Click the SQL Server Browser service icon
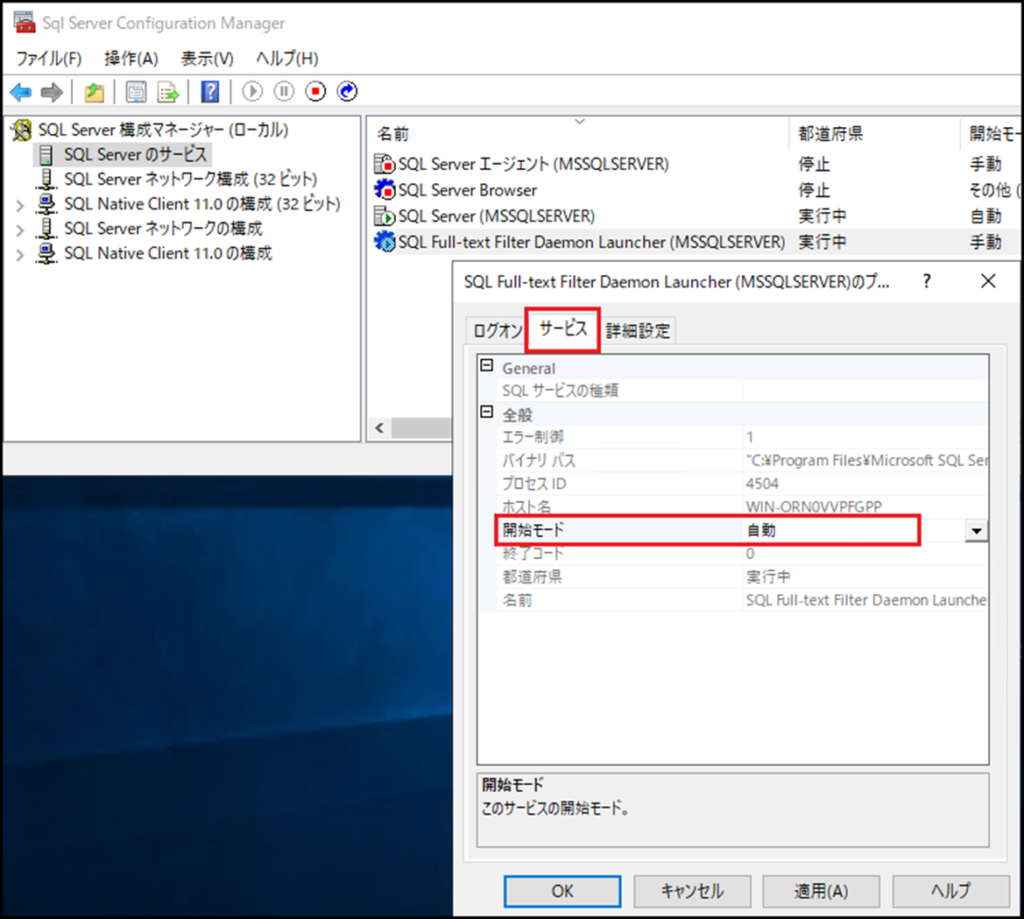 (385, 190)
